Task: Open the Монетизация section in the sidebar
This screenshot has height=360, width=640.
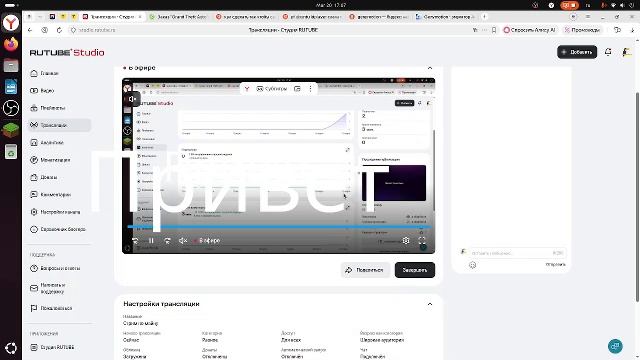Action: pos(50,160)
